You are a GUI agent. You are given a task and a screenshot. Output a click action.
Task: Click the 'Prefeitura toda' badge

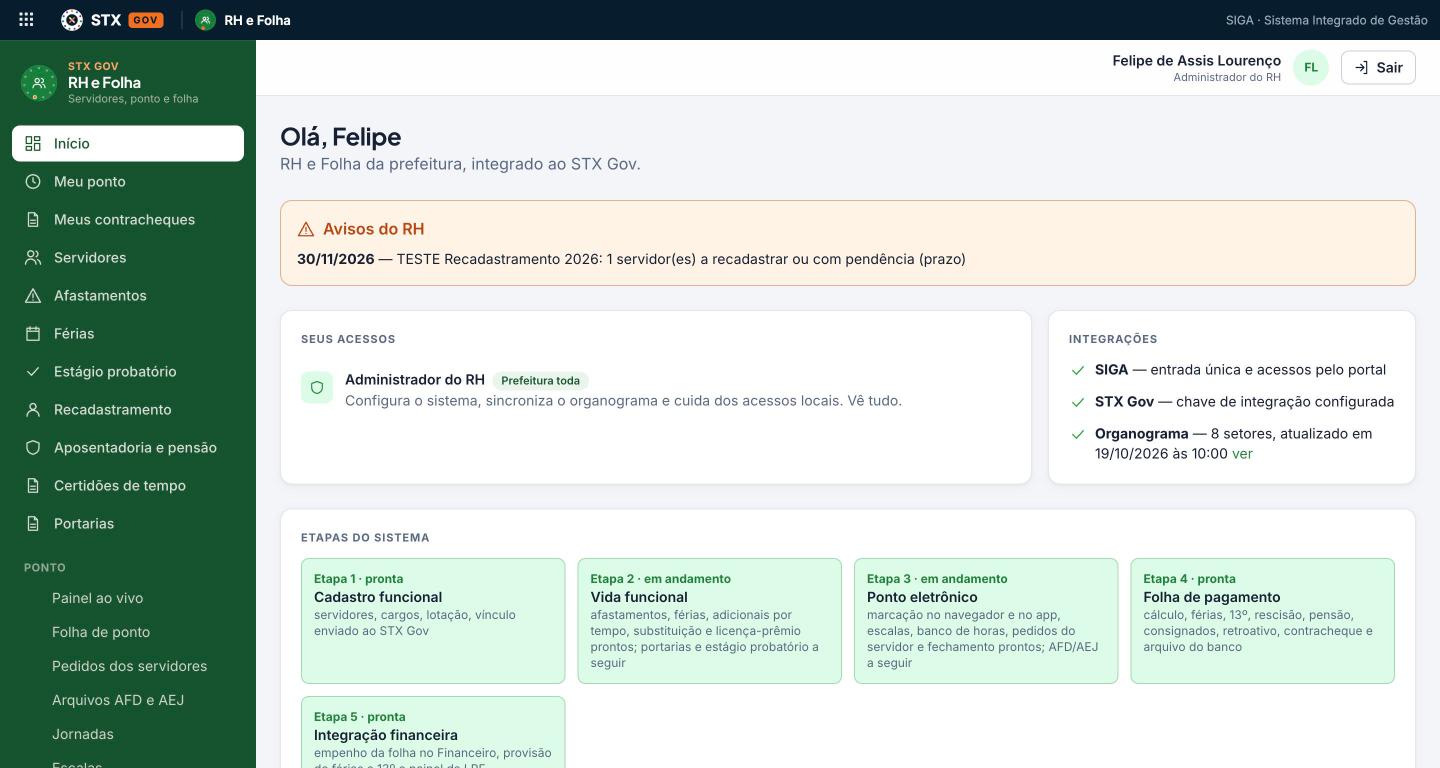[x=540, y=381]
